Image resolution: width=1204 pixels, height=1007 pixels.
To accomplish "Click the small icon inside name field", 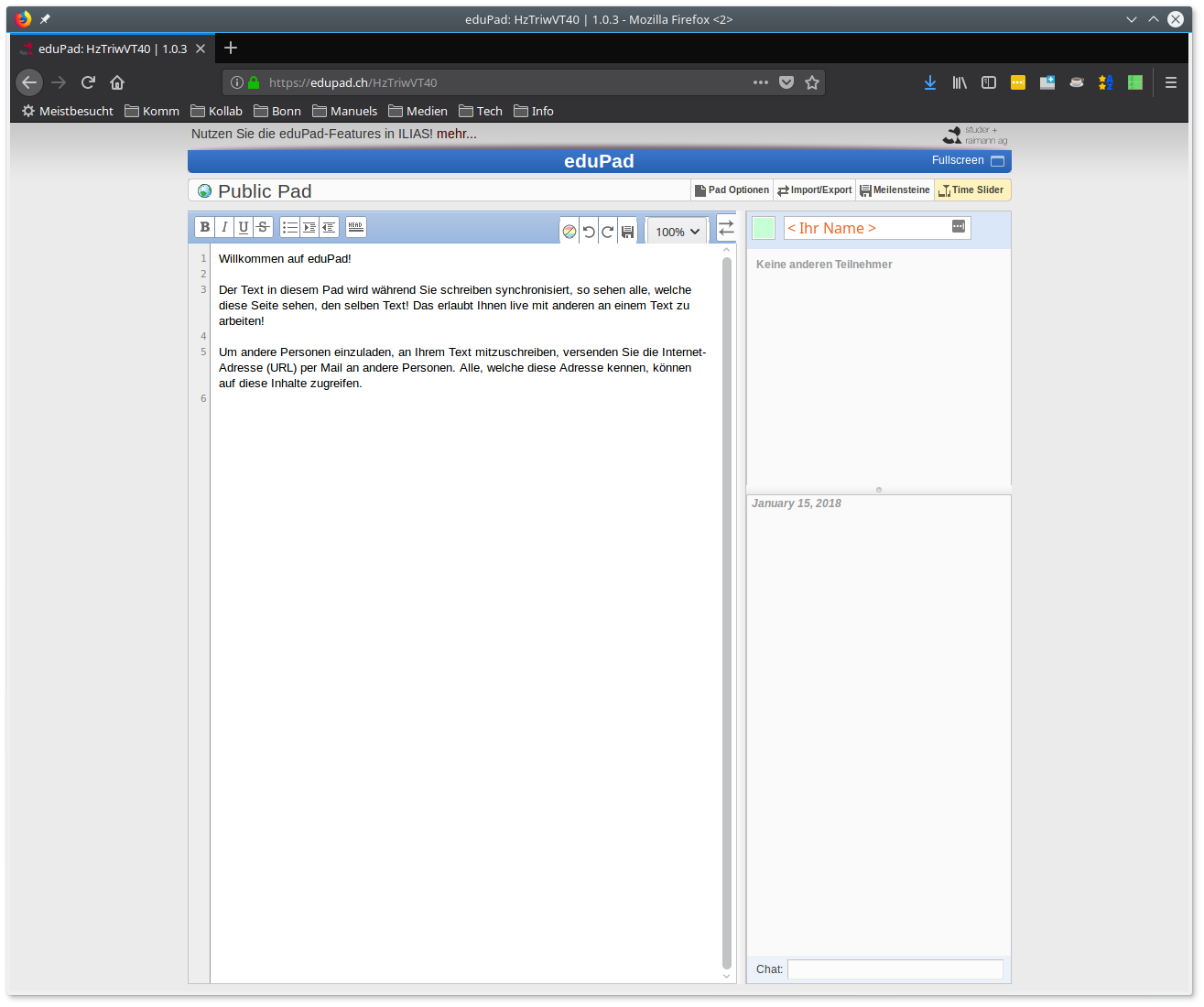I will 959,226.
